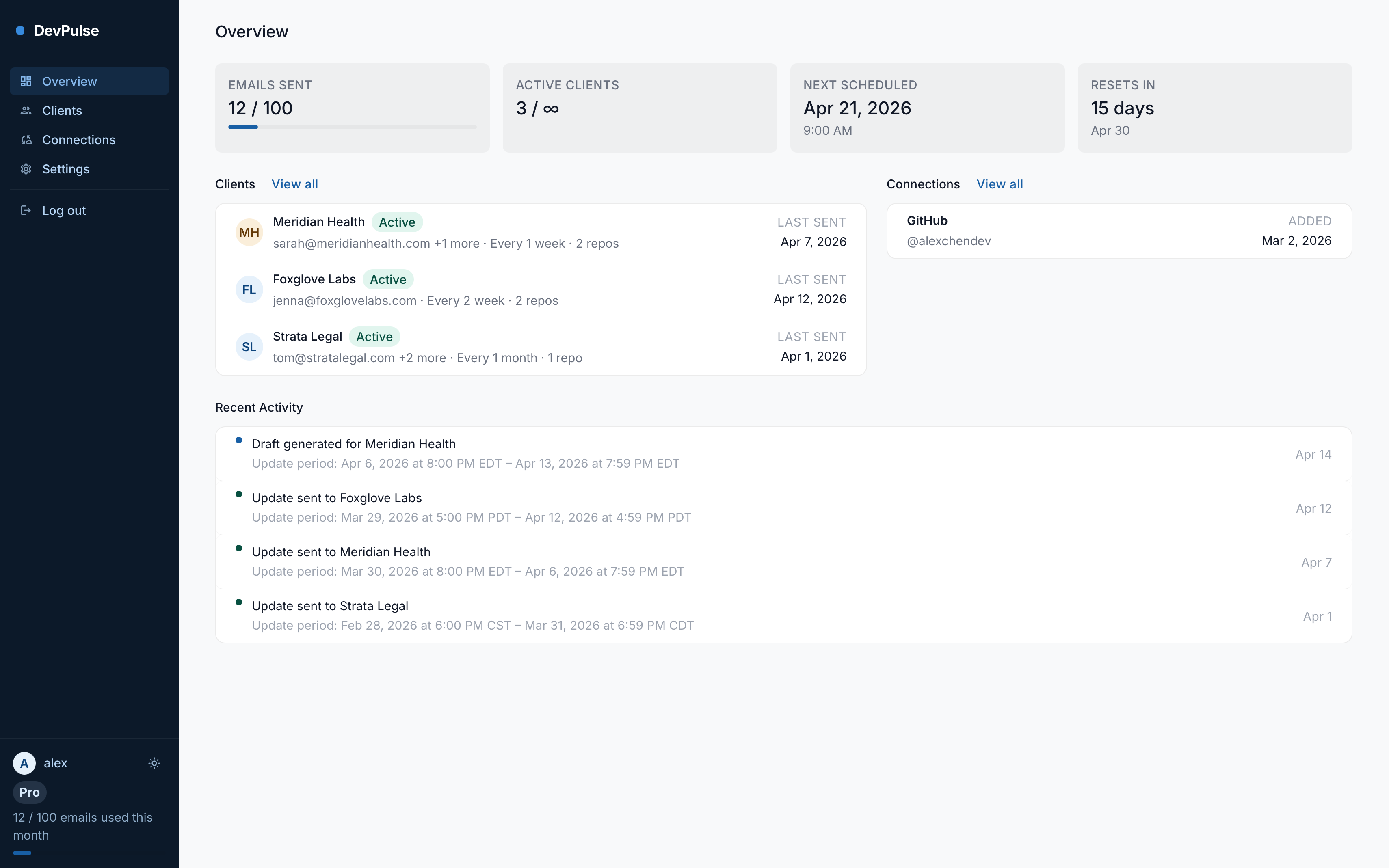Image resolution: width=1389 pixels, height=868 pixels.
Task: Click the Pro plan badge
Action: [x=29, y=792]
